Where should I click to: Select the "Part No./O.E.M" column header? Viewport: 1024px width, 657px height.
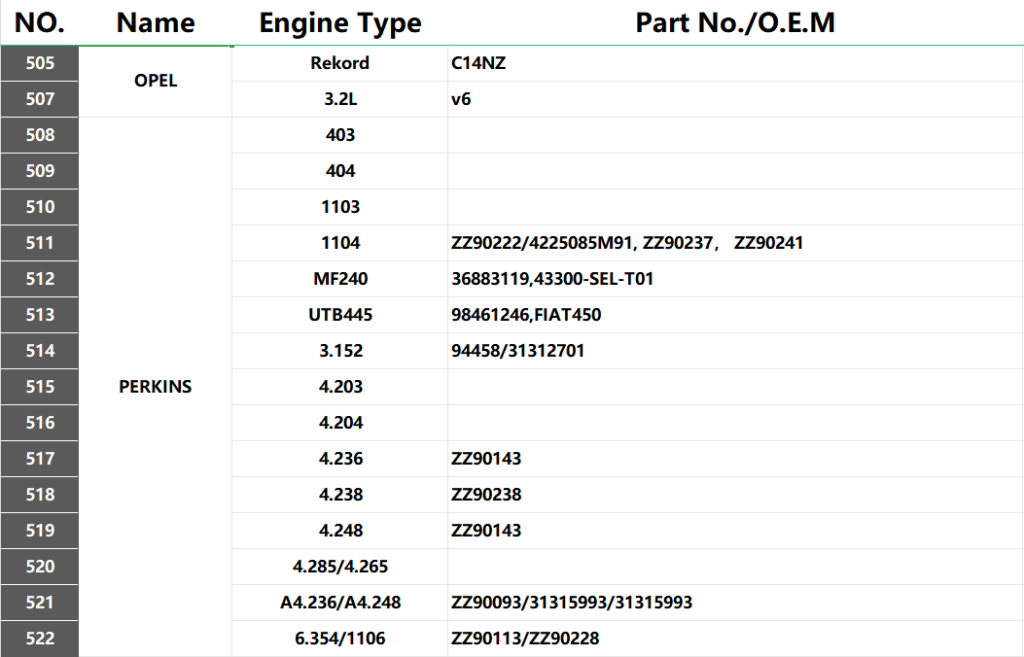tap(735, 23)
